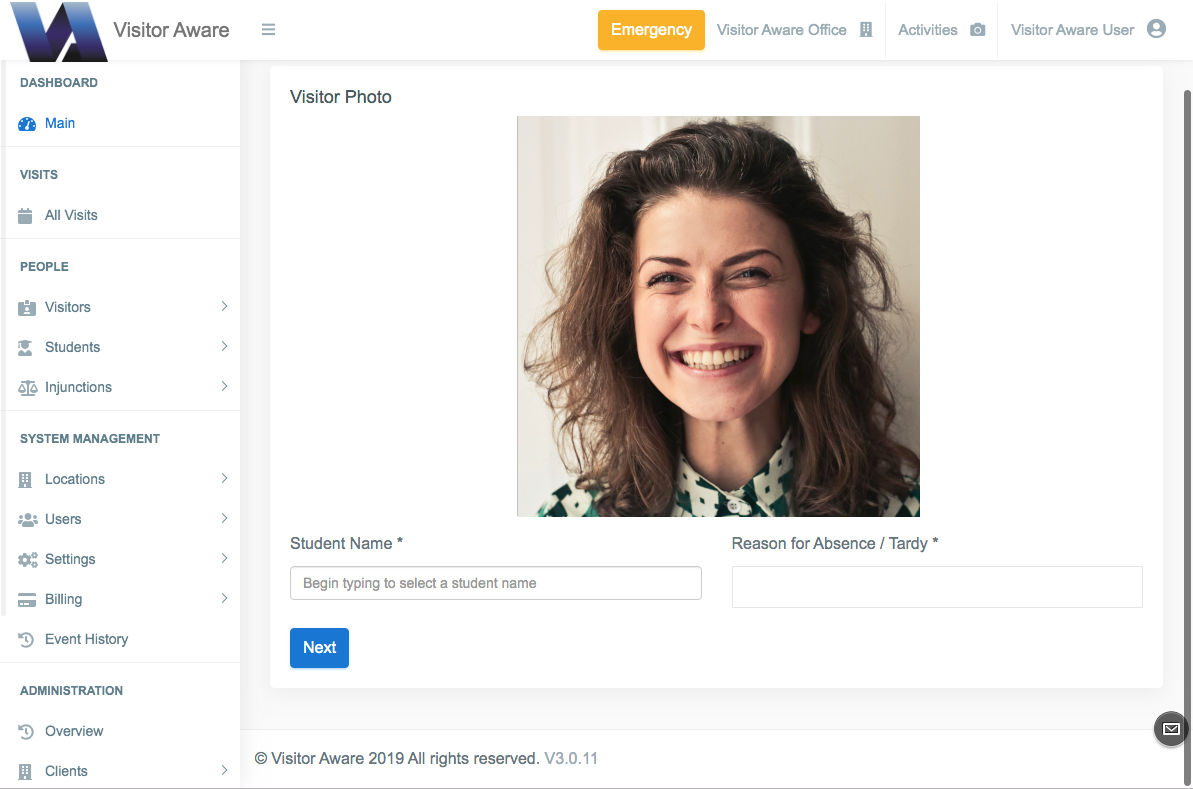Expand the Clients submenu chevron
Image resolution: width=1193 pixels, height=789 pixels.
click(x=224, y=770)
